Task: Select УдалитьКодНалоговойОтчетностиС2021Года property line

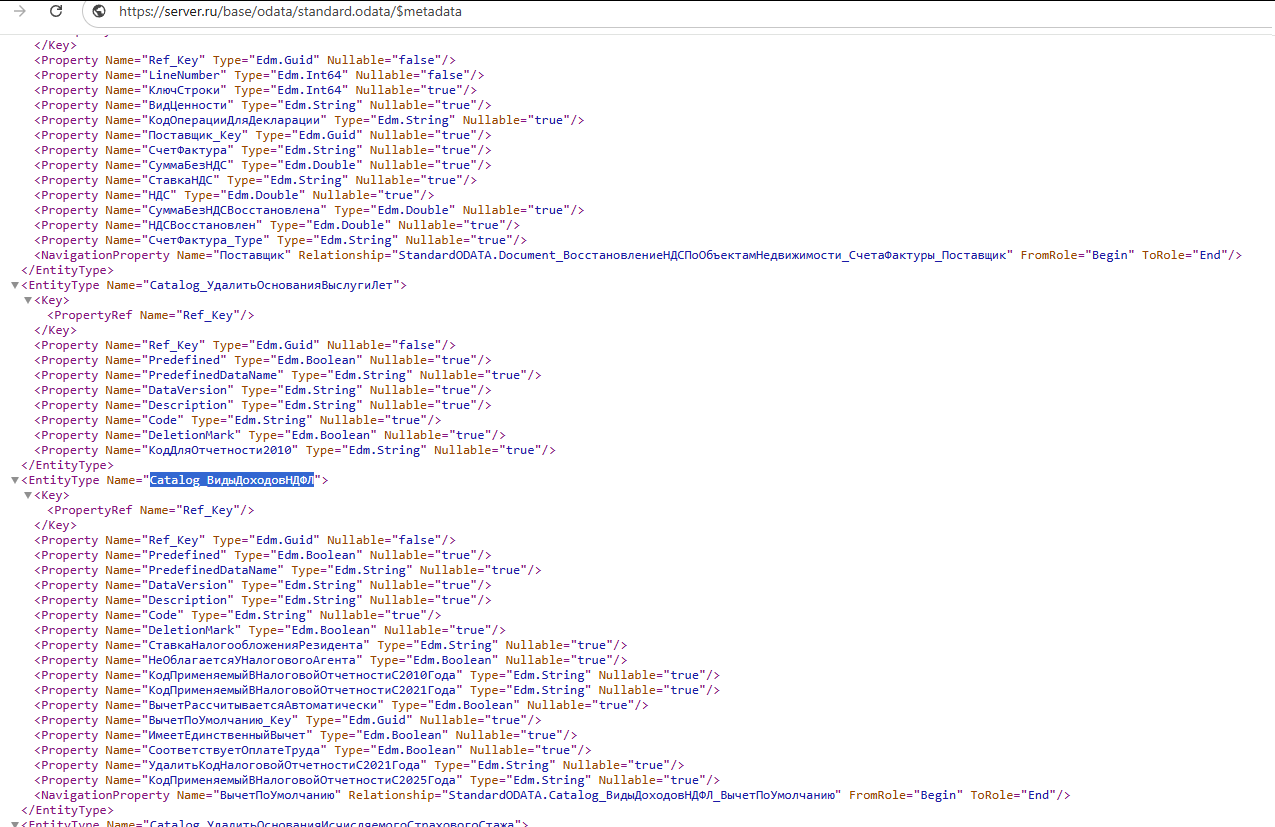Action: [360, 765]
